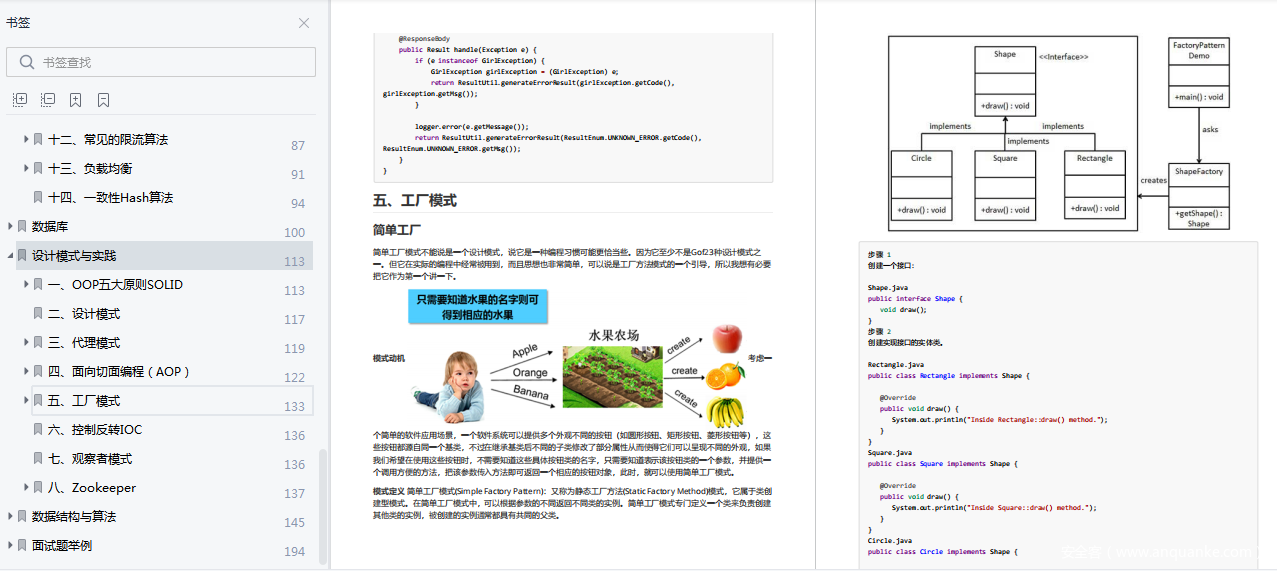The image size is (1277, 571).
Task: Select the 五、工厂模式 bookmark label
Action: point(84,400)
